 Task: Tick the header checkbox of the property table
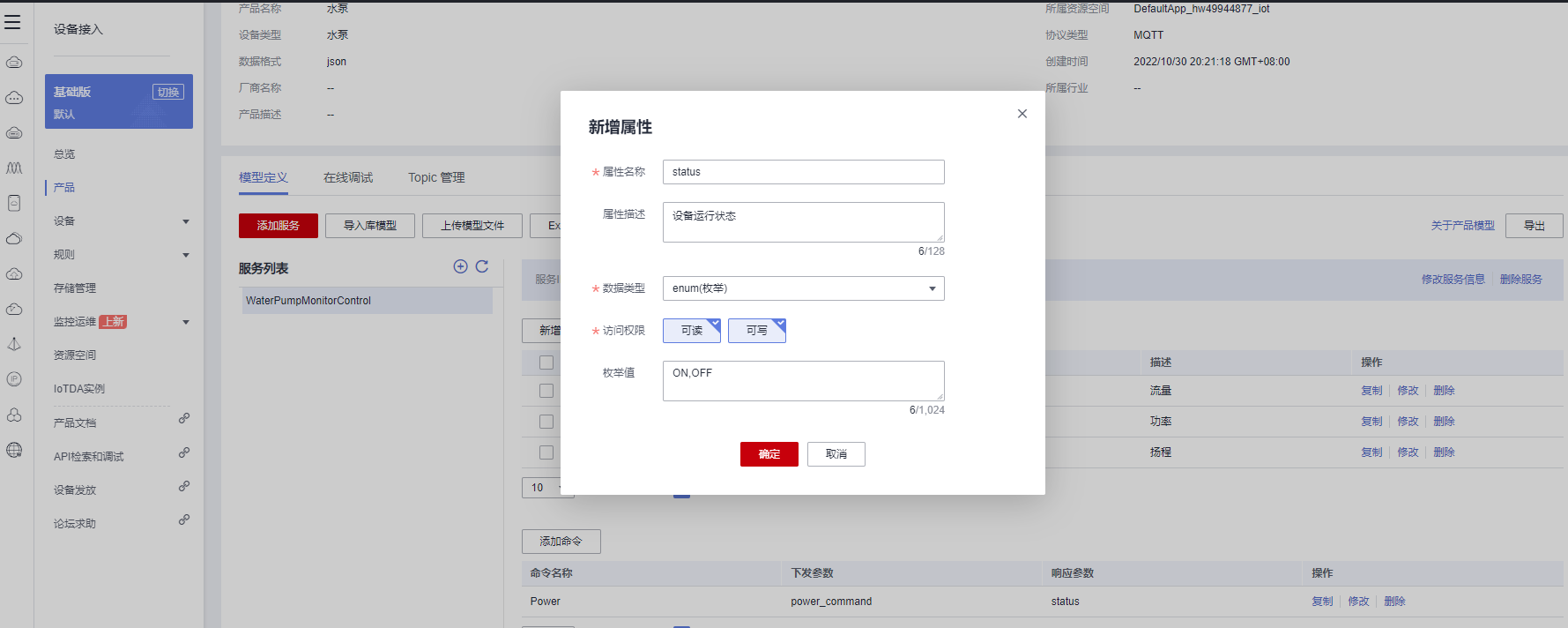tap(546, 363)
